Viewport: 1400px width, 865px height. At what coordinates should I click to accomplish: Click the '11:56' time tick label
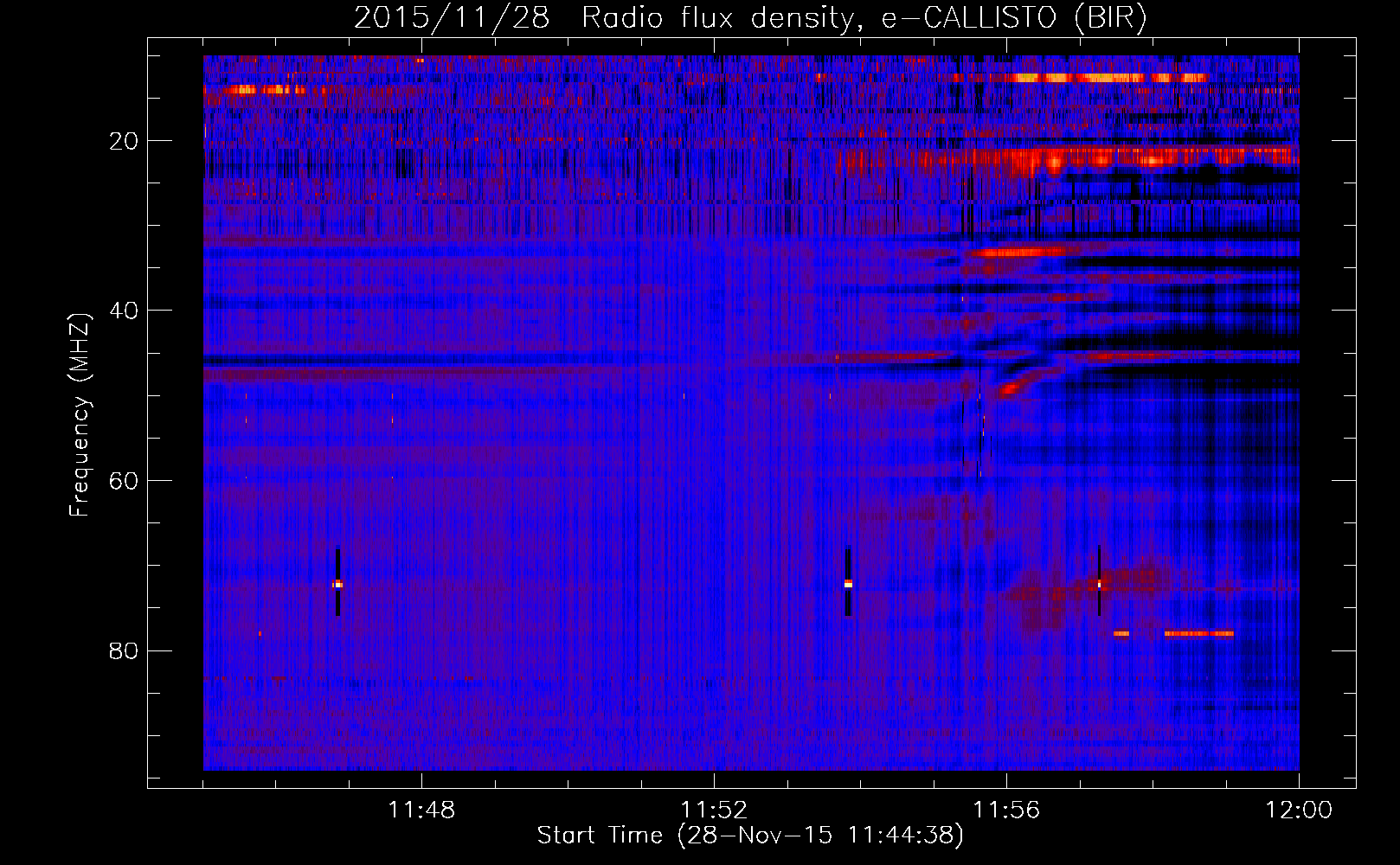(x=1006, y=811)
